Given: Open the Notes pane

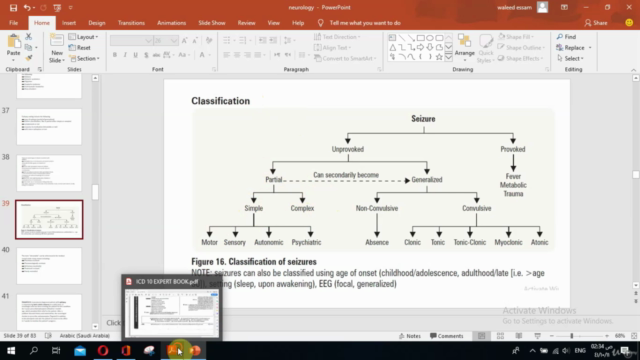Looking at the screenshot, I should [x=410, y=336].
